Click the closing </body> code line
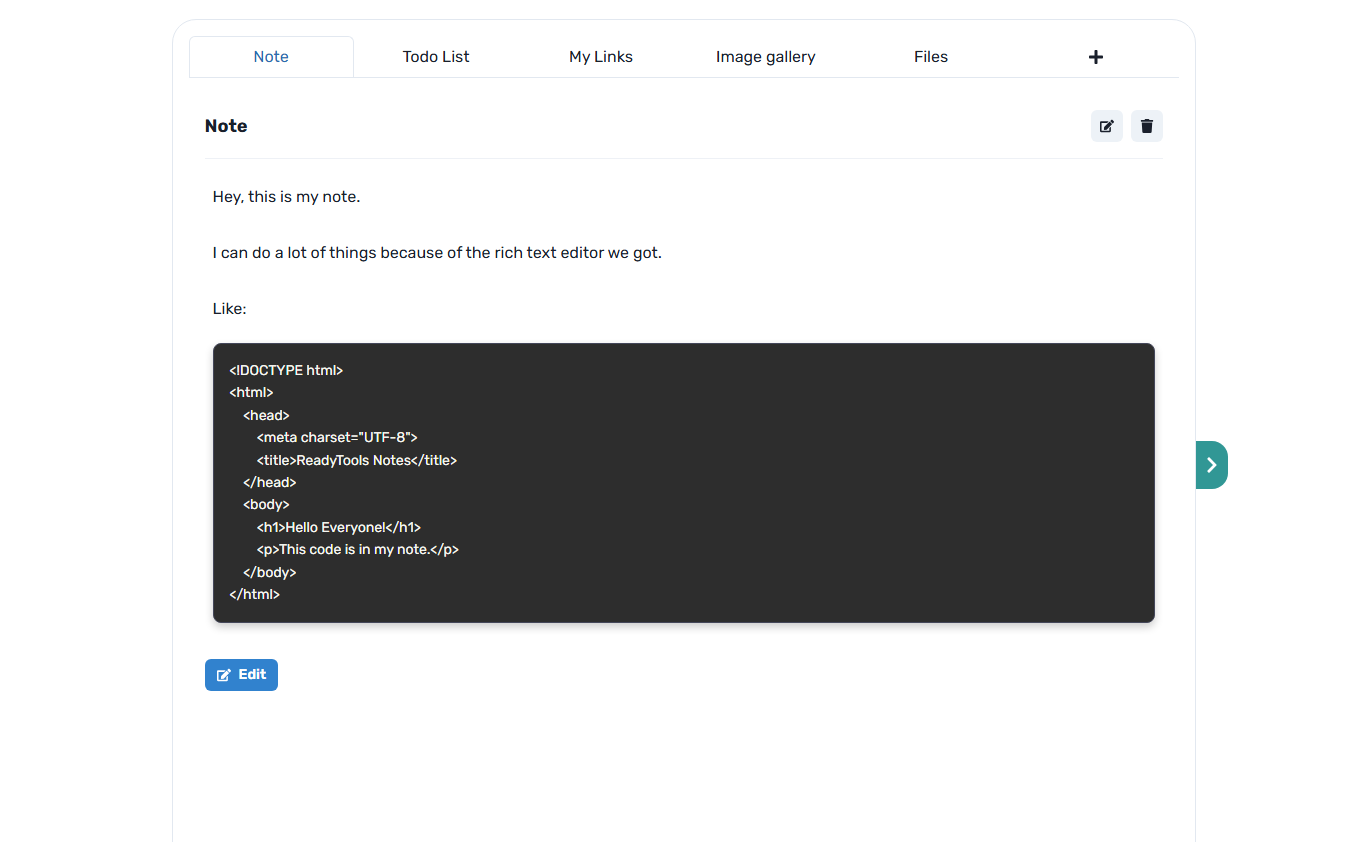Screen dimensions: 1345x842 (x=270, y=573)
